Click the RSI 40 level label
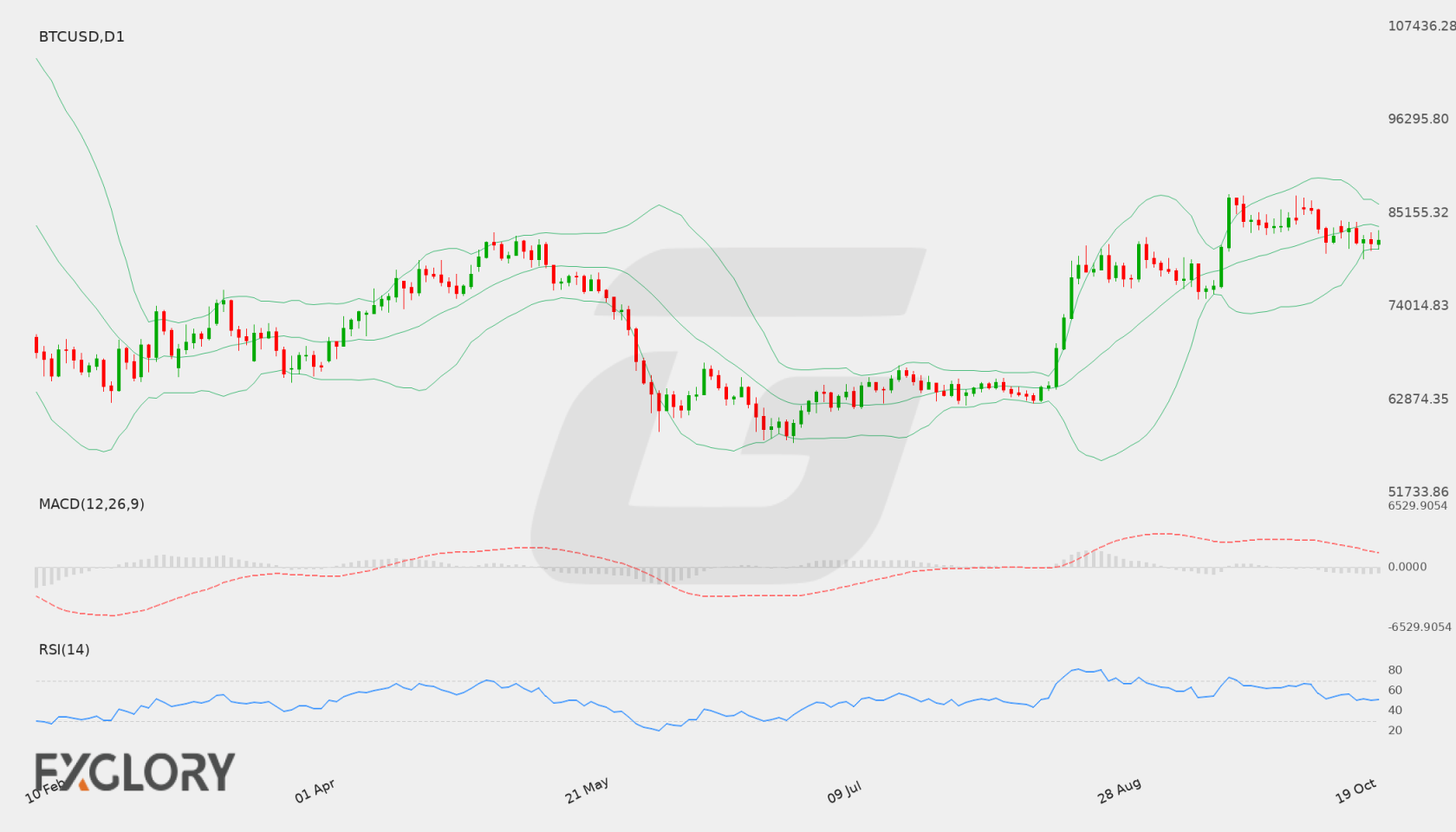 1394,710
